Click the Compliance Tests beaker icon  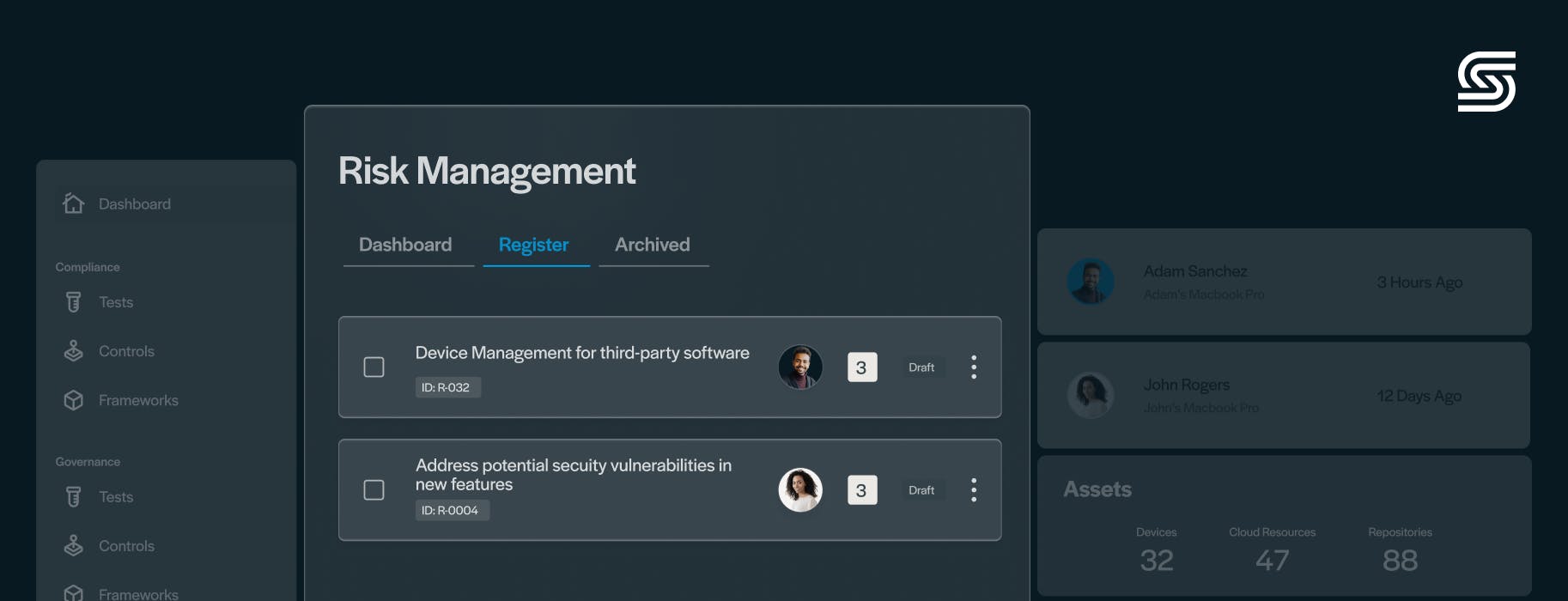point(74,302)
